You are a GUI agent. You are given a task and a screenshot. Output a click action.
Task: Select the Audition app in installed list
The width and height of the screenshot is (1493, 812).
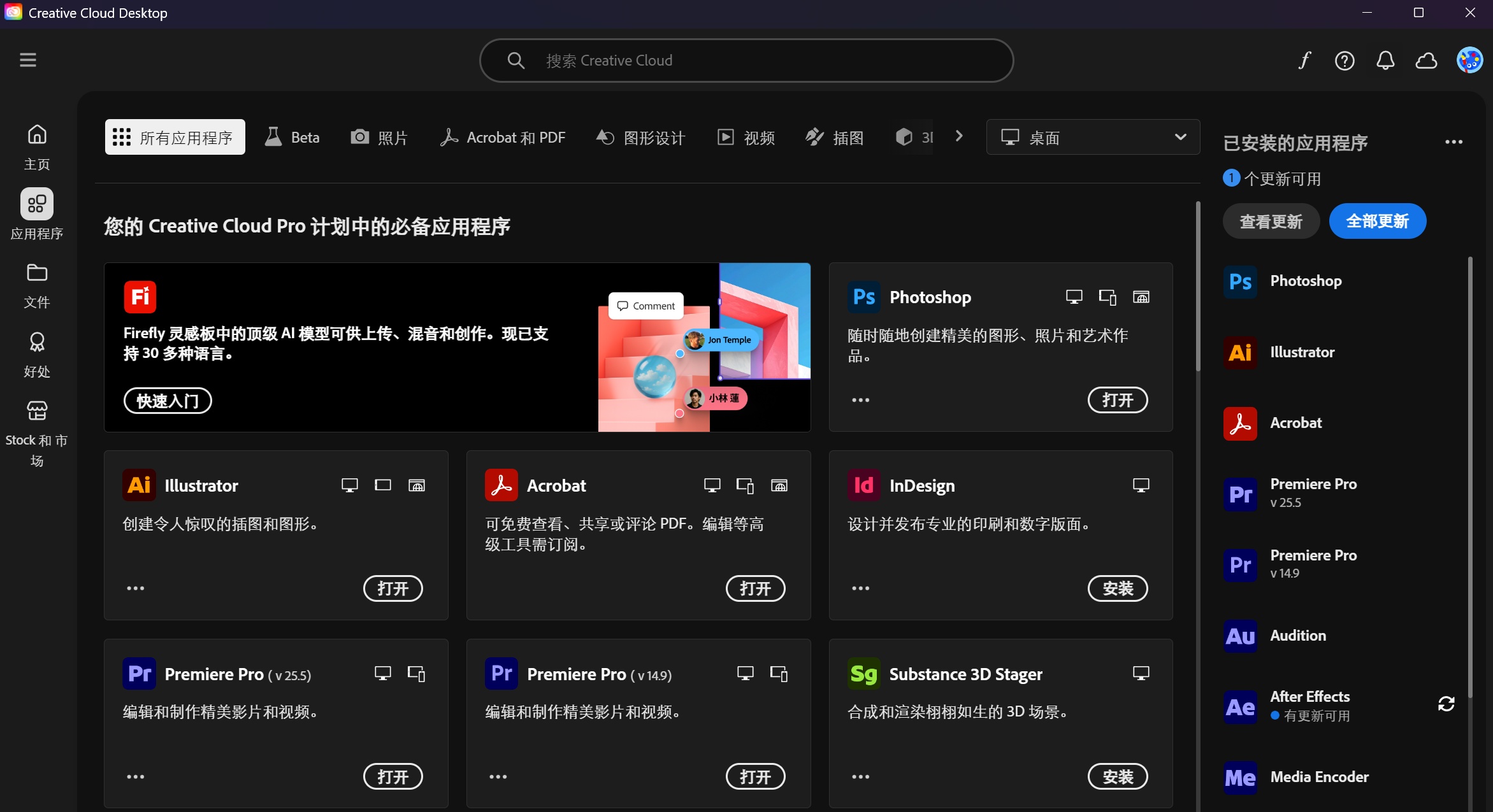click(1297, 636)
